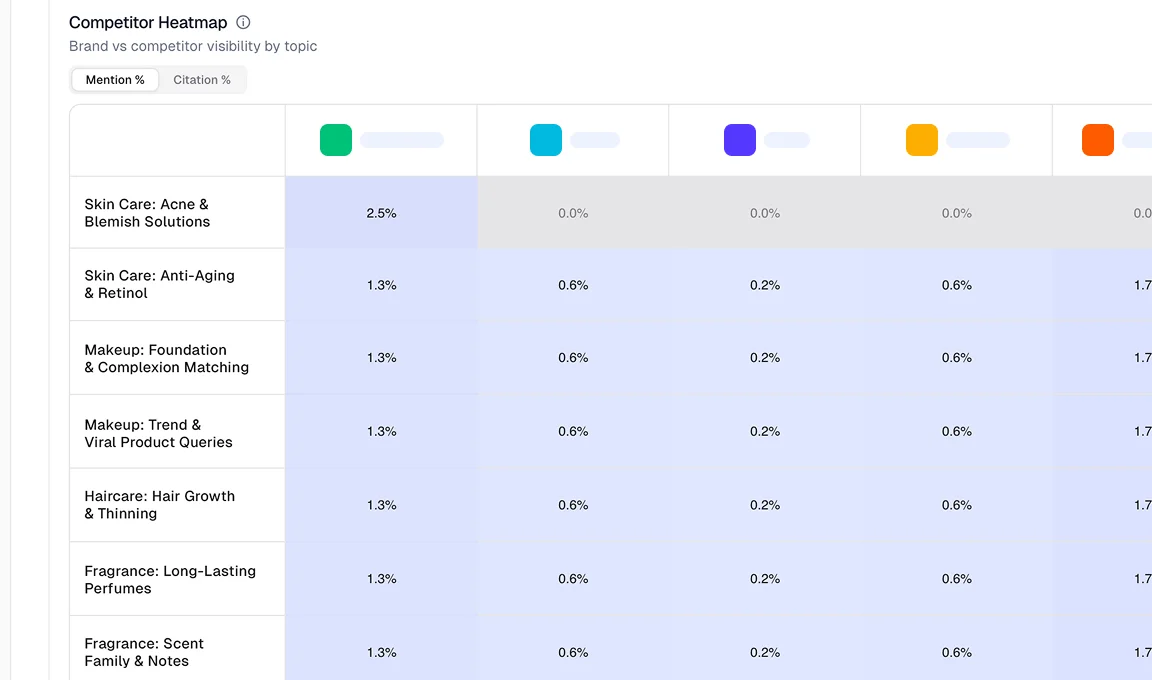Click the 1.3% cell for Trend & Viral Queries
Viewport: 1152px width, 680px height.
click(x=380, y=431)
